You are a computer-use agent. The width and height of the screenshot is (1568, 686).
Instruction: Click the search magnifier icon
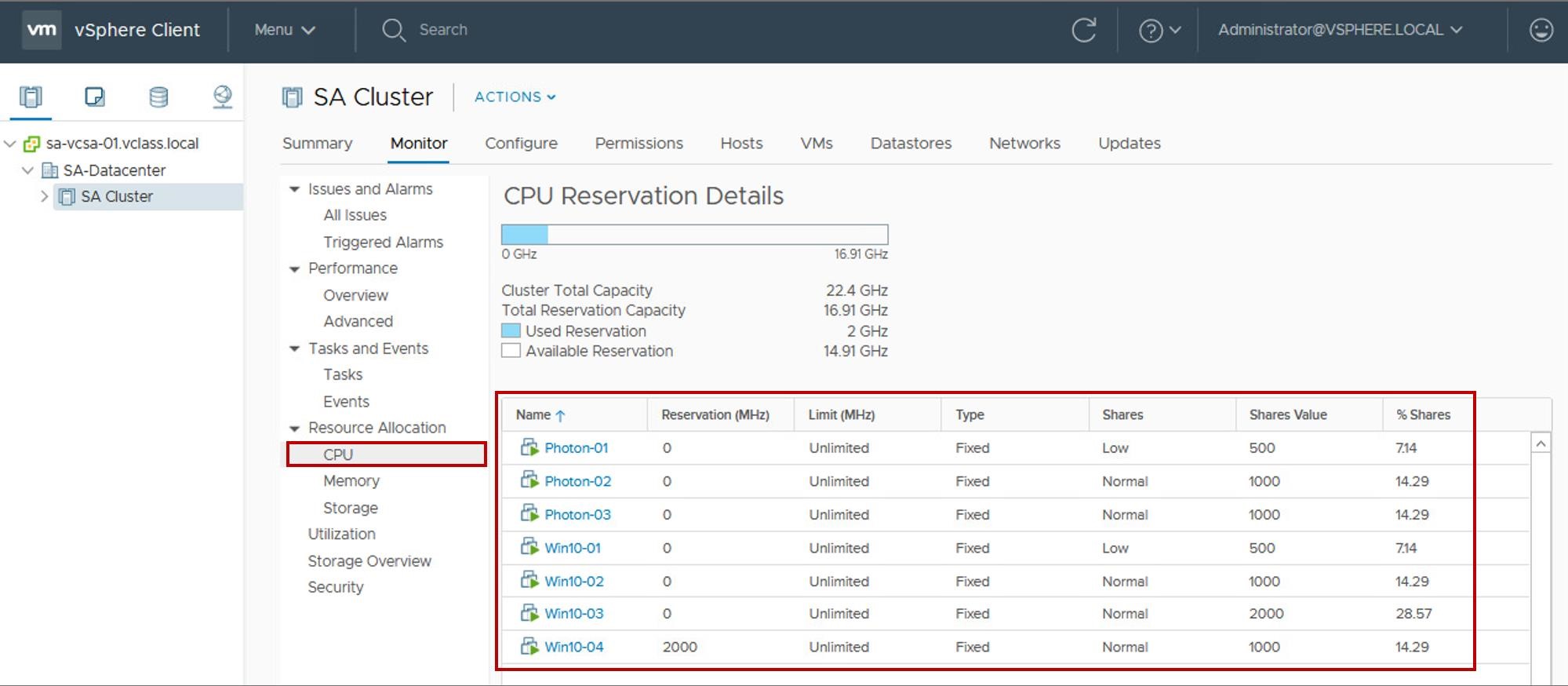(x=393, y=30)
